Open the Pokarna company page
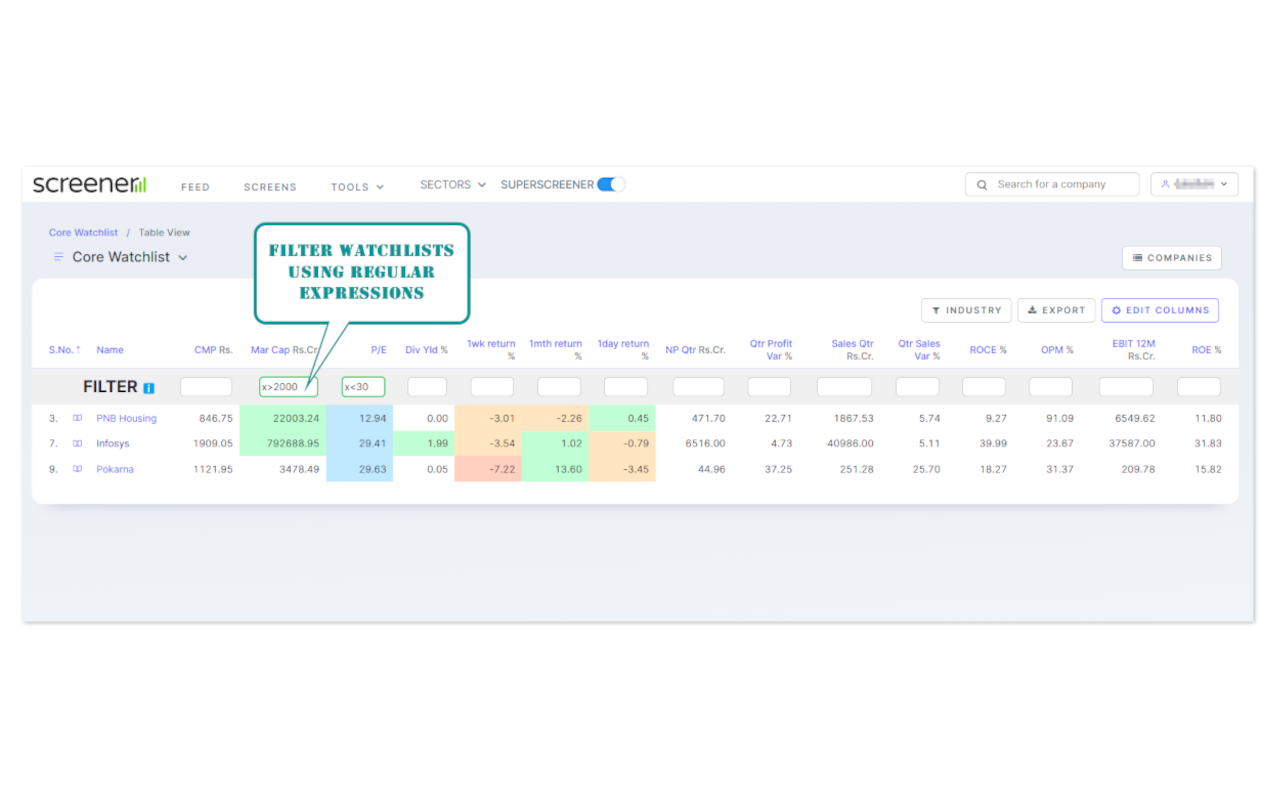 click(x=115, y=469)
